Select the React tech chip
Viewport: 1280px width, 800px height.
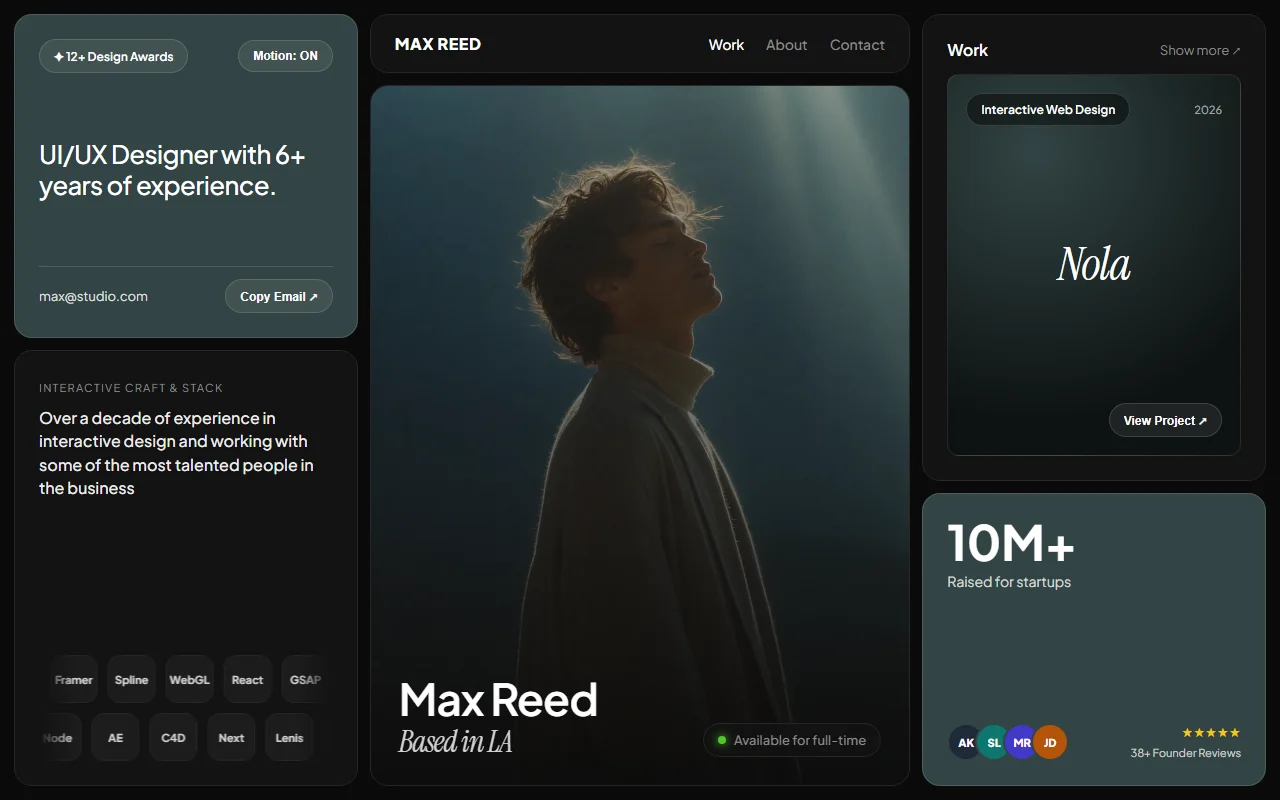[247, 680]
